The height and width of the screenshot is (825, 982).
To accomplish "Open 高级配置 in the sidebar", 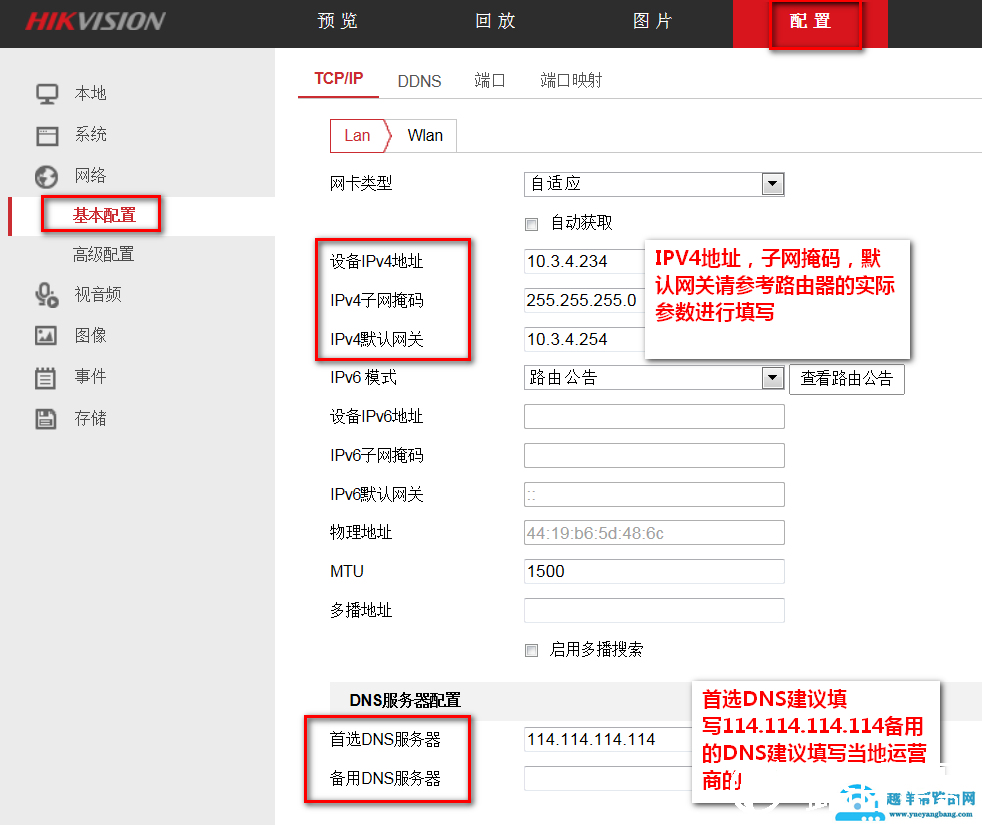I will click(x=103, y=254).
